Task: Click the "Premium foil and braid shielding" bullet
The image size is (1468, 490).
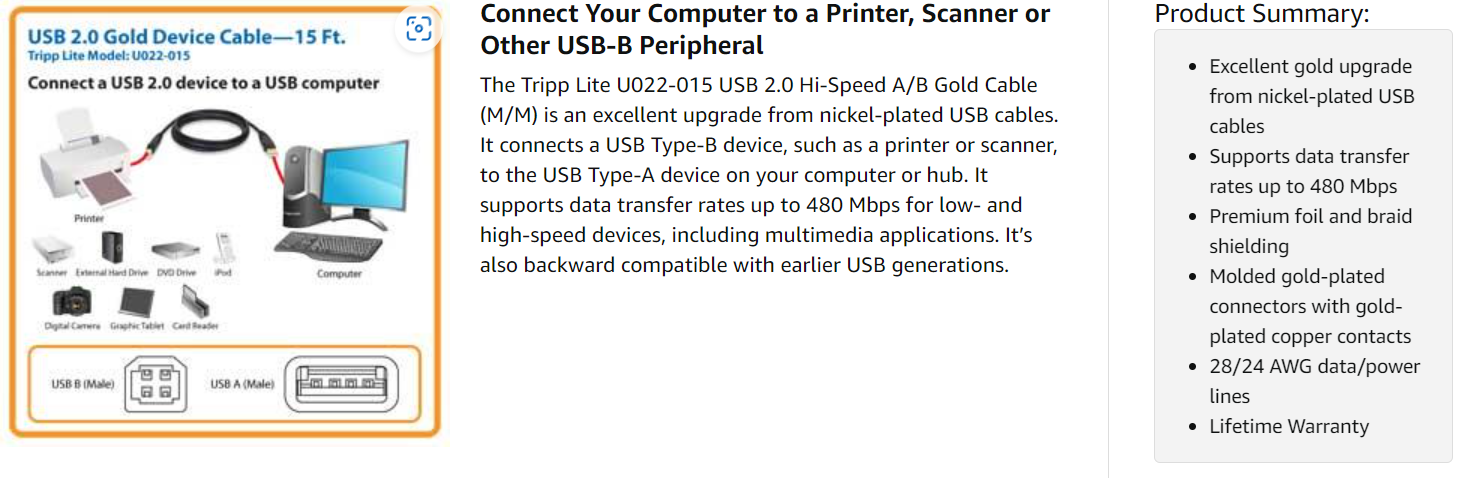Action: click(x=1310, y=231)
